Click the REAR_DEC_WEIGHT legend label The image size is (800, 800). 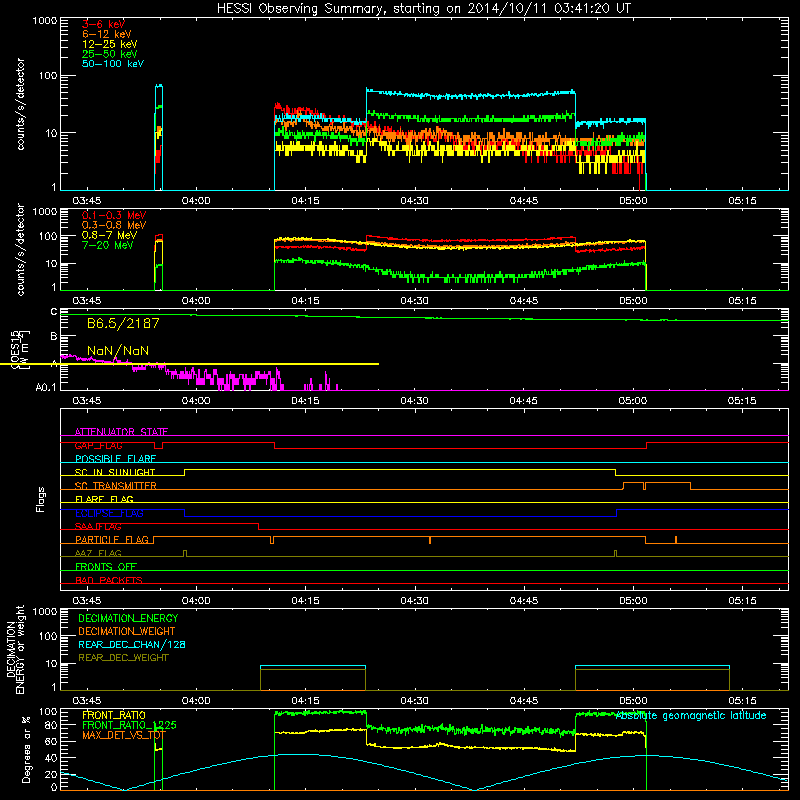123,658
